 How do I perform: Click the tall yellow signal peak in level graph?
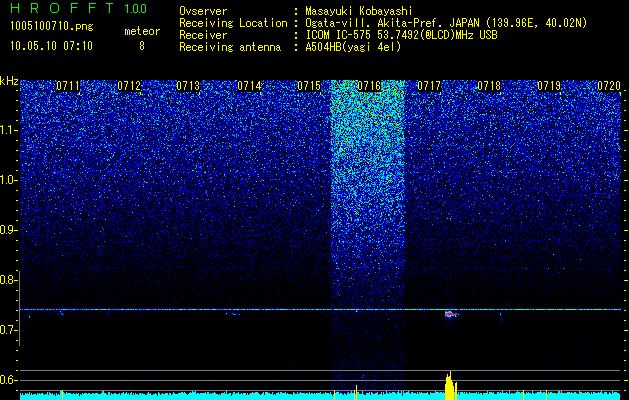(450, 386)
